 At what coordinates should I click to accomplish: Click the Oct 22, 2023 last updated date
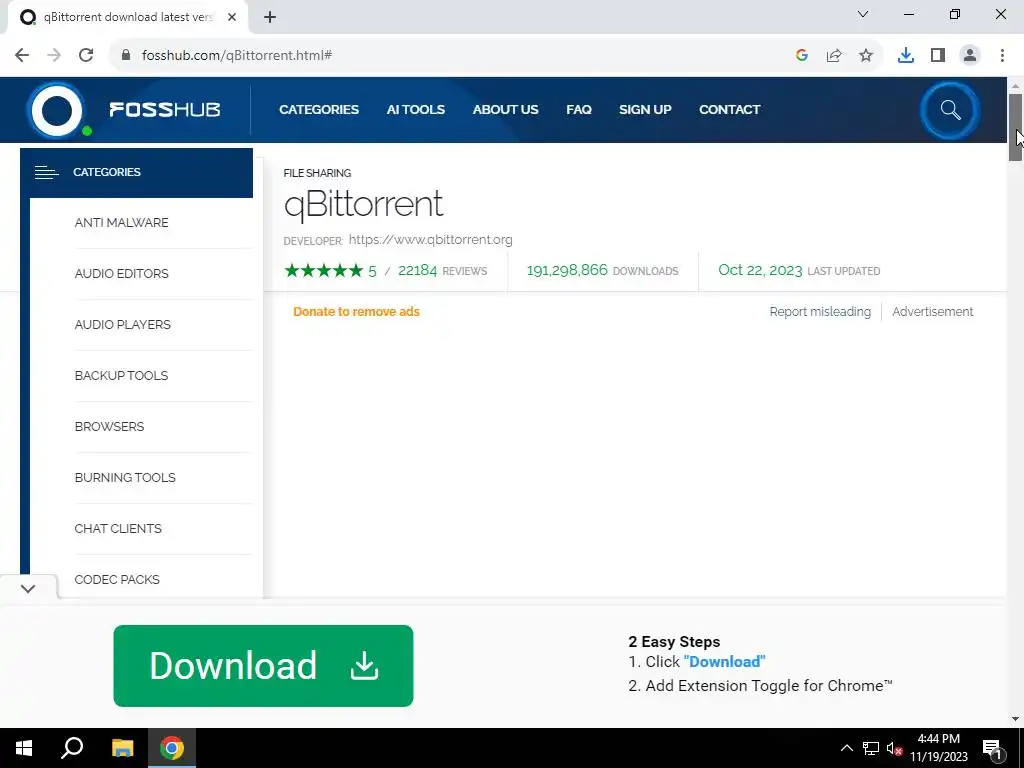point(760,270)
